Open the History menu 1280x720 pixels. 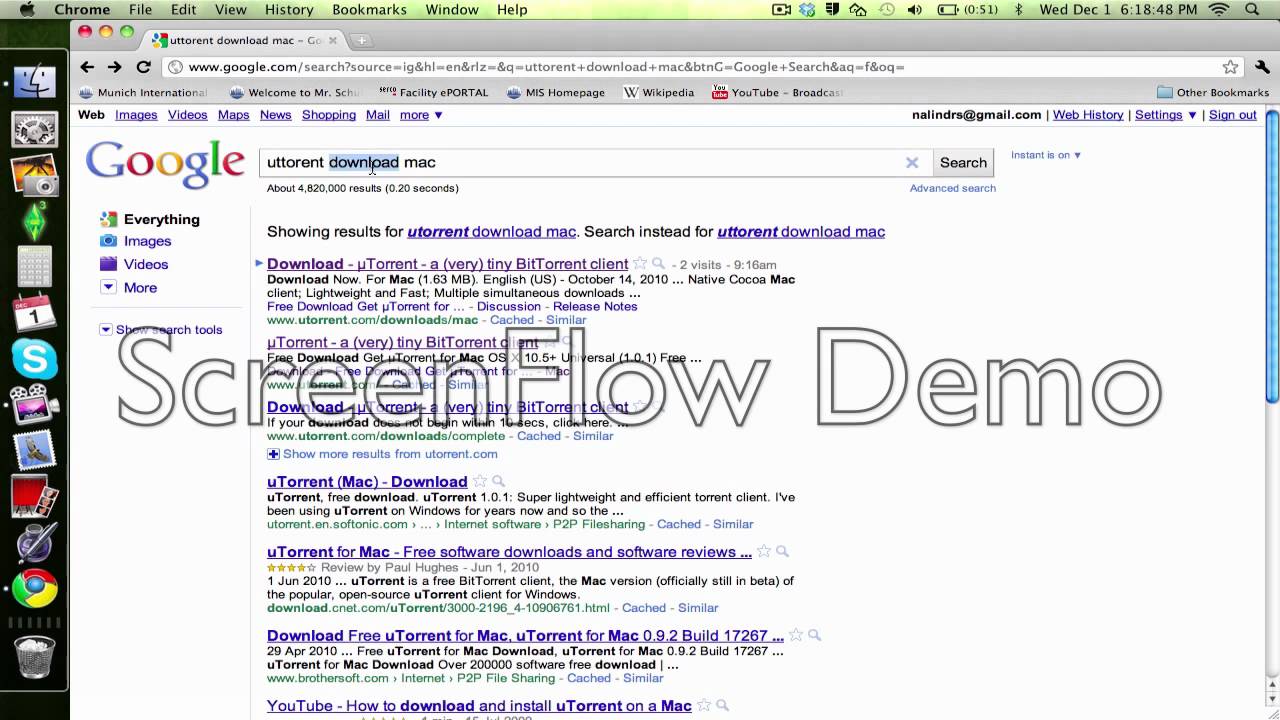pos(289,9)
